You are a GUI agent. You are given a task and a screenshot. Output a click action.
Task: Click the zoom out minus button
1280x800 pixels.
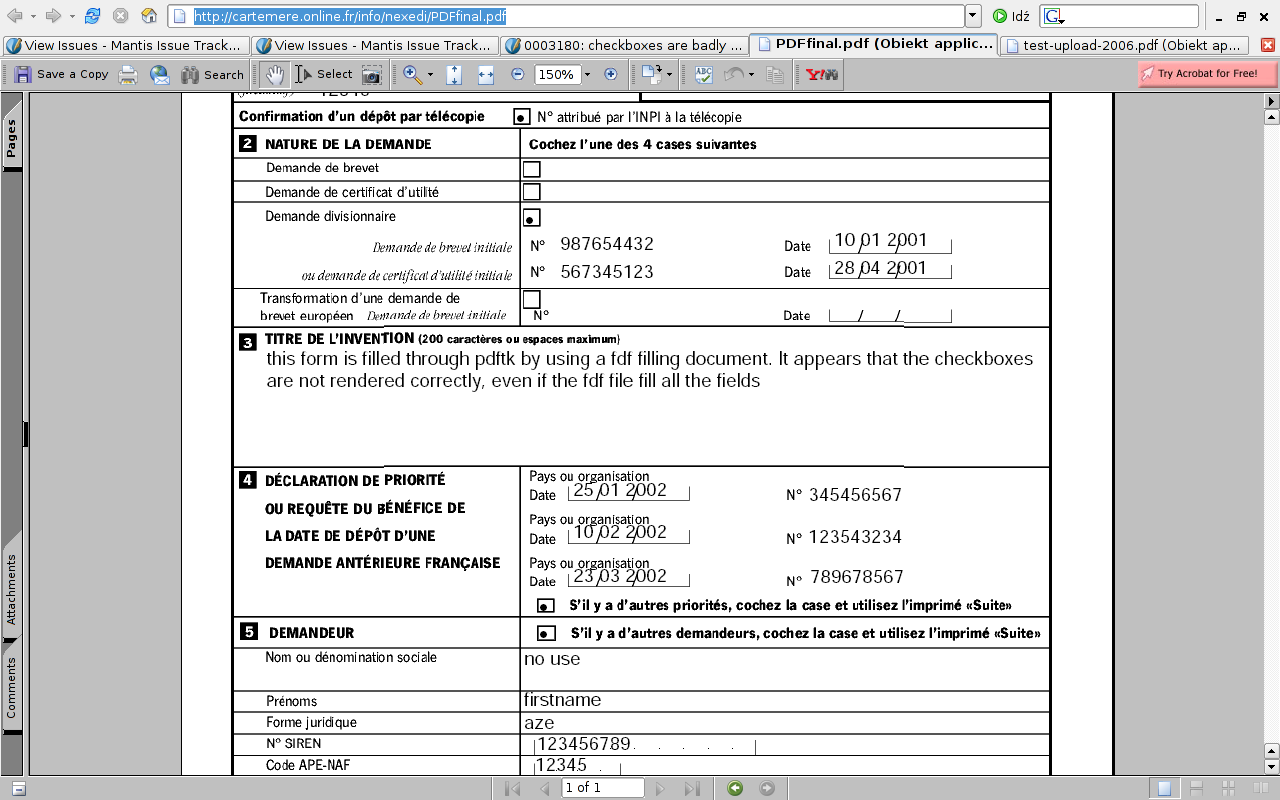(x=518, y=74)
